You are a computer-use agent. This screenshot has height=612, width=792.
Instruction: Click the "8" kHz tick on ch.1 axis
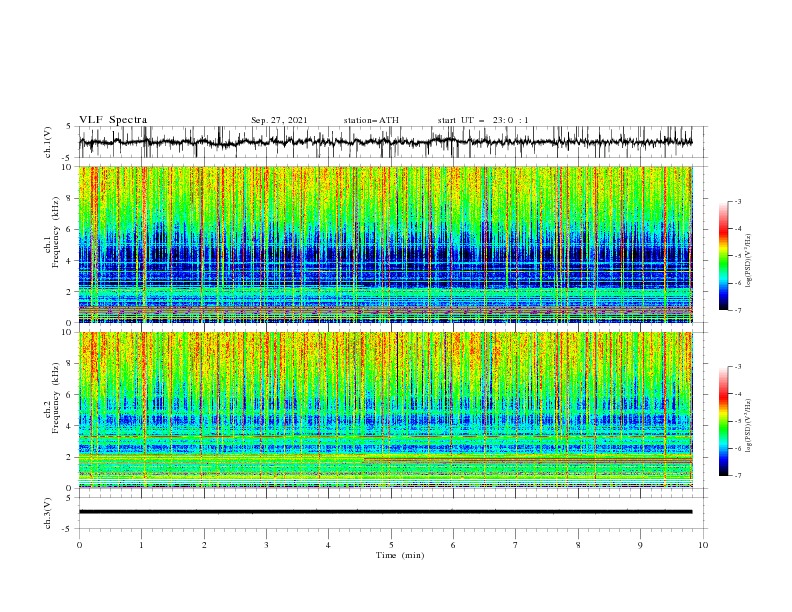tap(71, 198)
